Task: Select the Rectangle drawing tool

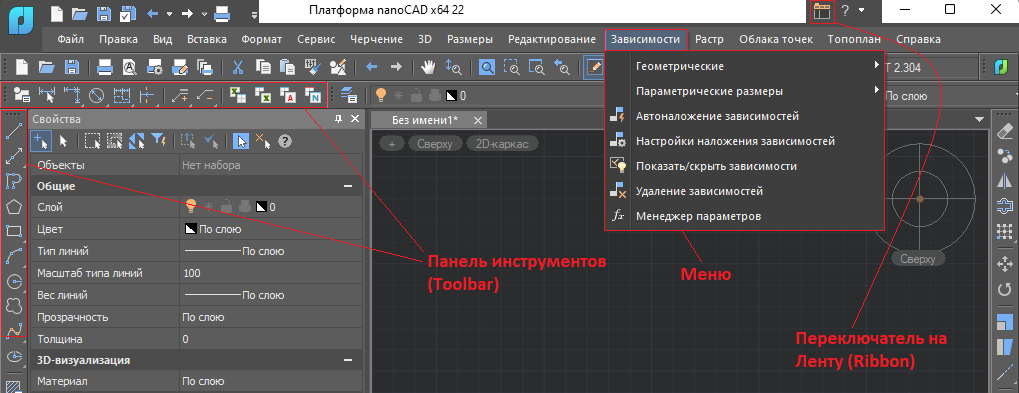Action: [14, 231]
